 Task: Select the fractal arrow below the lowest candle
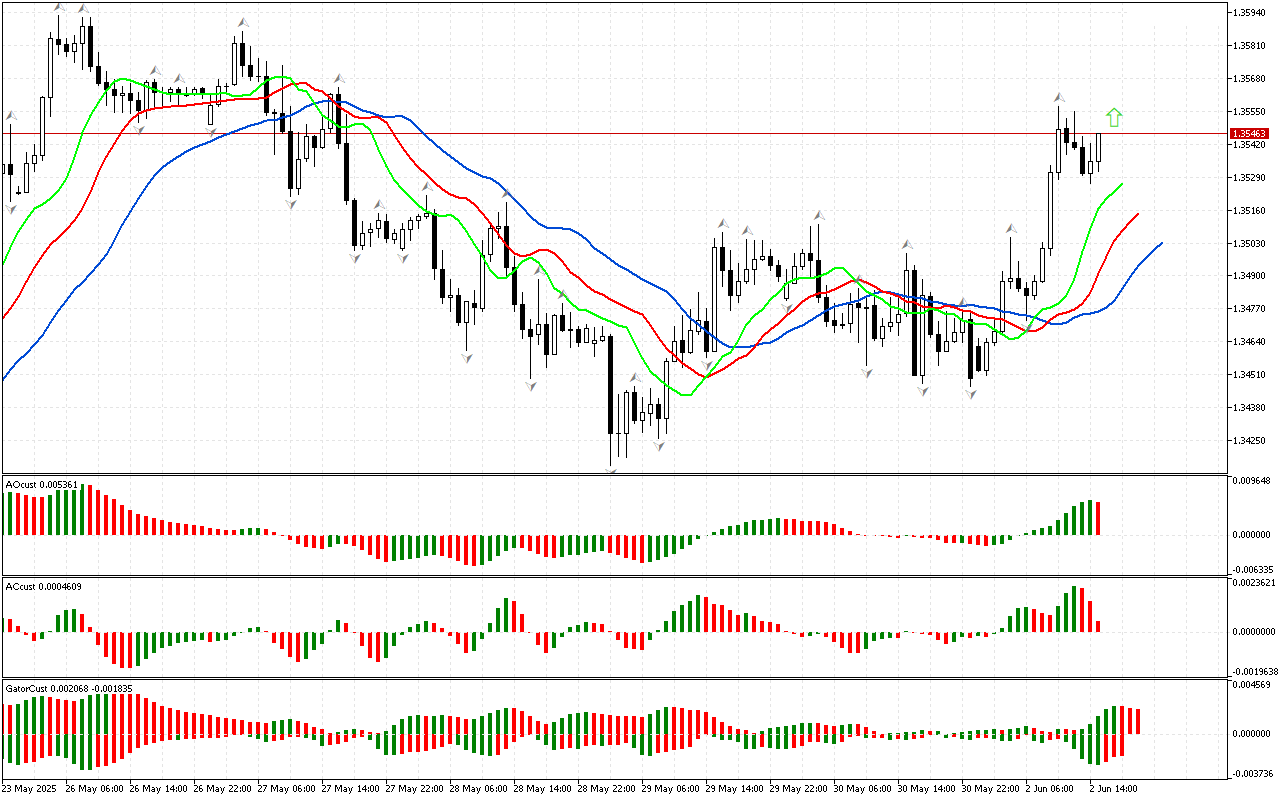tap(610, 469)
